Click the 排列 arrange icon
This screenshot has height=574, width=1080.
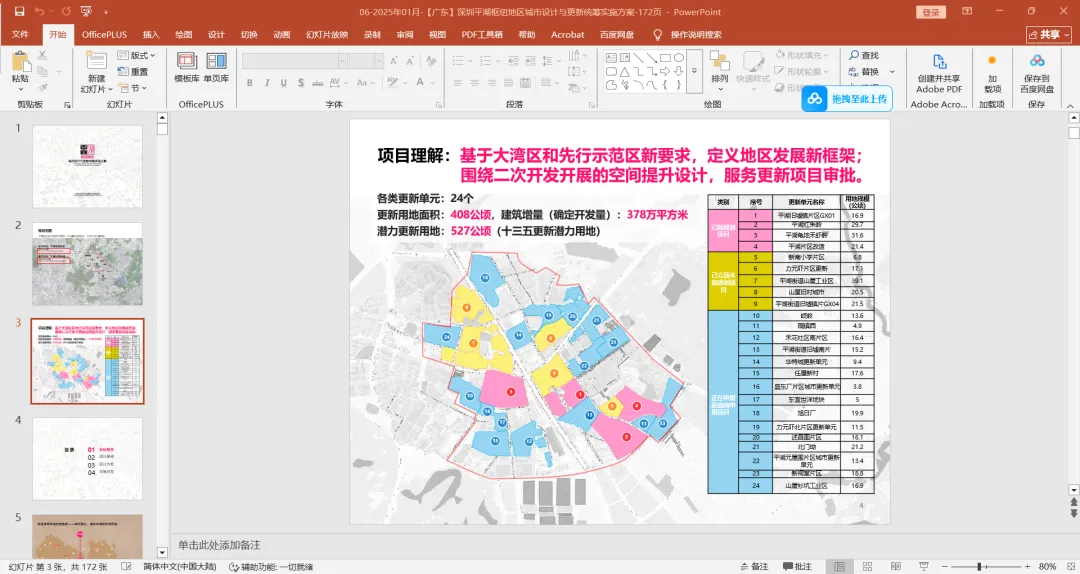720,62
